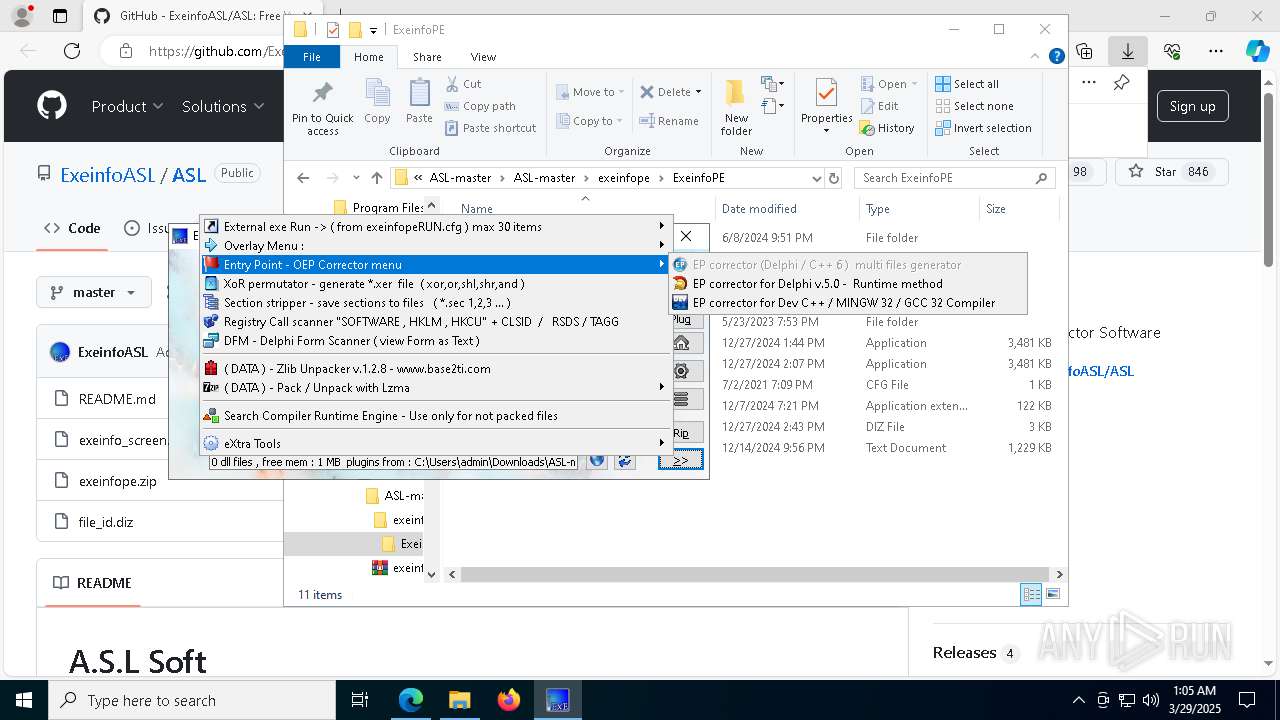Screen dimensions: 1280x720
Task: Open master branch dropdown on GitHub
Action: pos(93,292)
